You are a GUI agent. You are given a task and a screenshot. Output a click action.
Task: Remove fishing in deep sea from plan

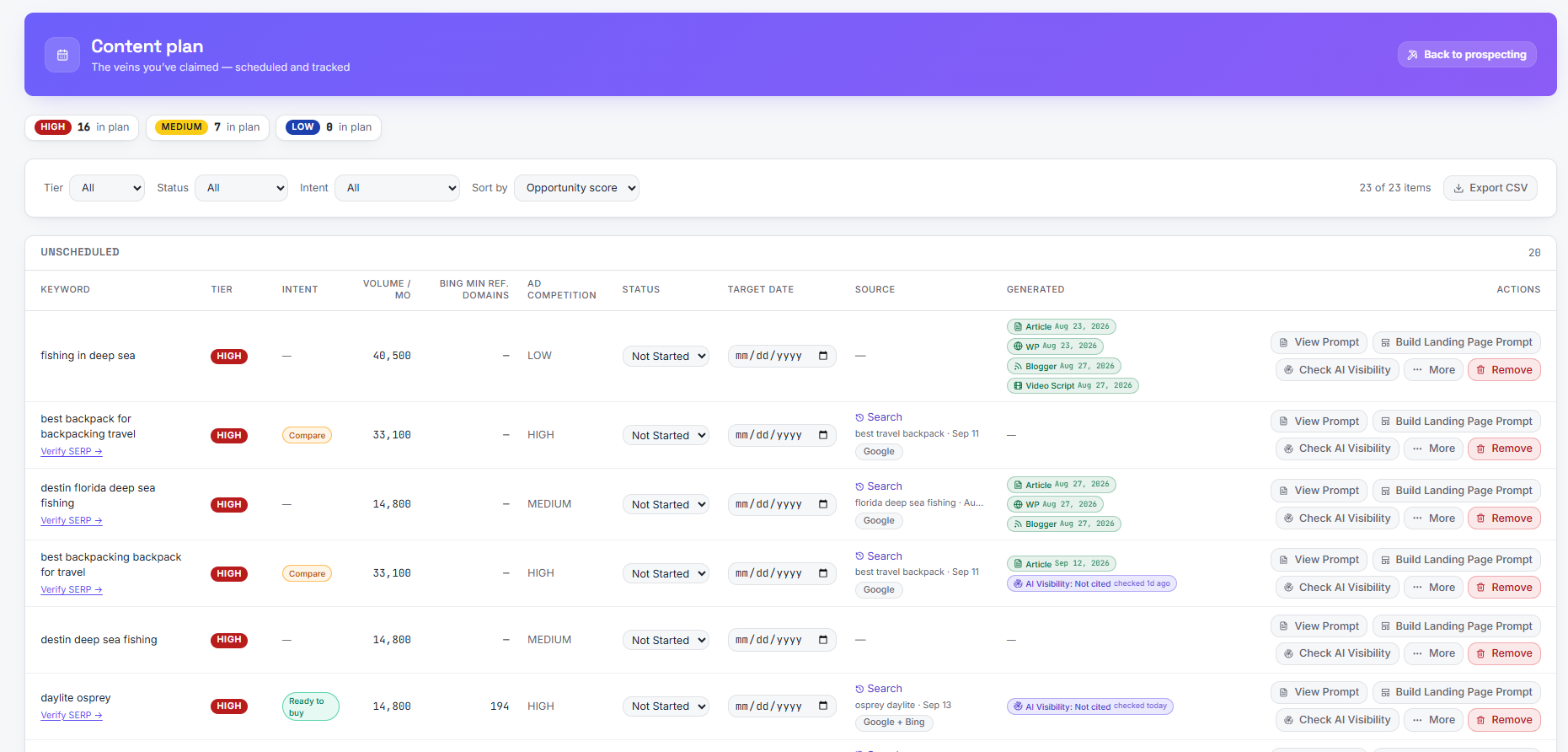point(1504,370)
